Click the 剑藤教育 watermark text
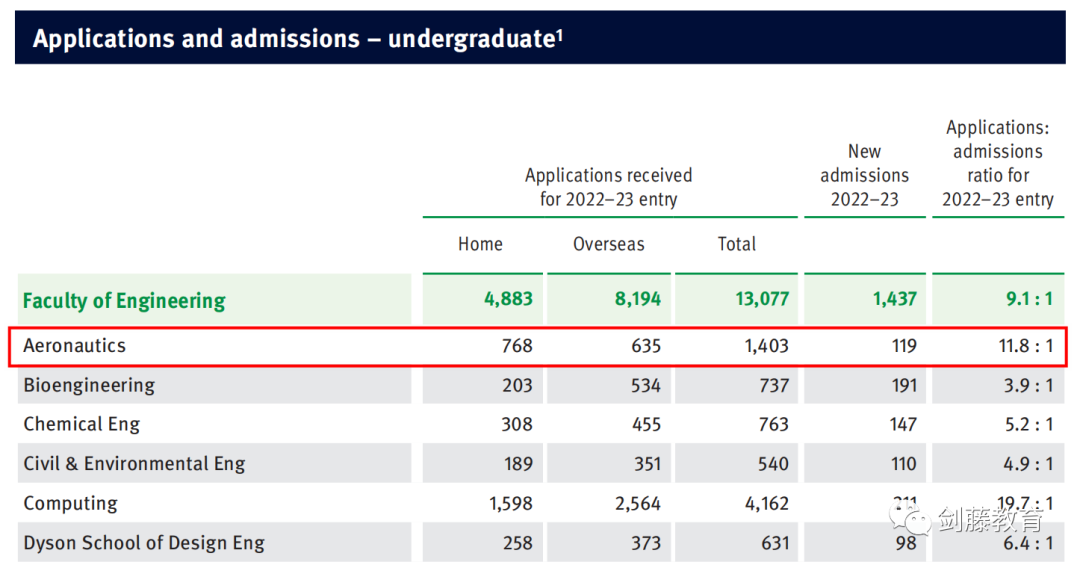1080x568 pixels. point(990,520)
